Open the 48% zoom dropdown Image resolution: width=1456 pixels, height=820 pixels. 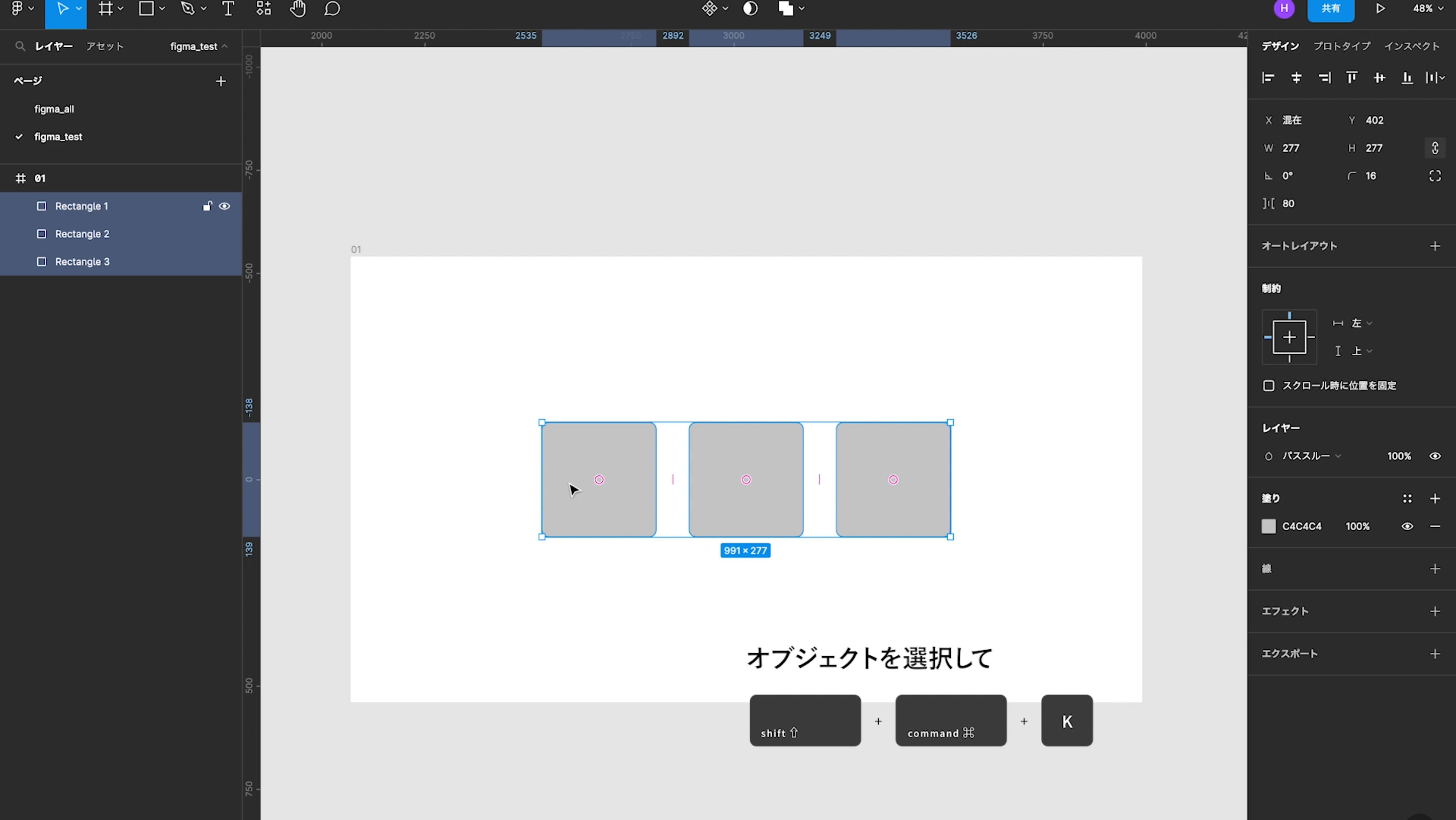1428,9
